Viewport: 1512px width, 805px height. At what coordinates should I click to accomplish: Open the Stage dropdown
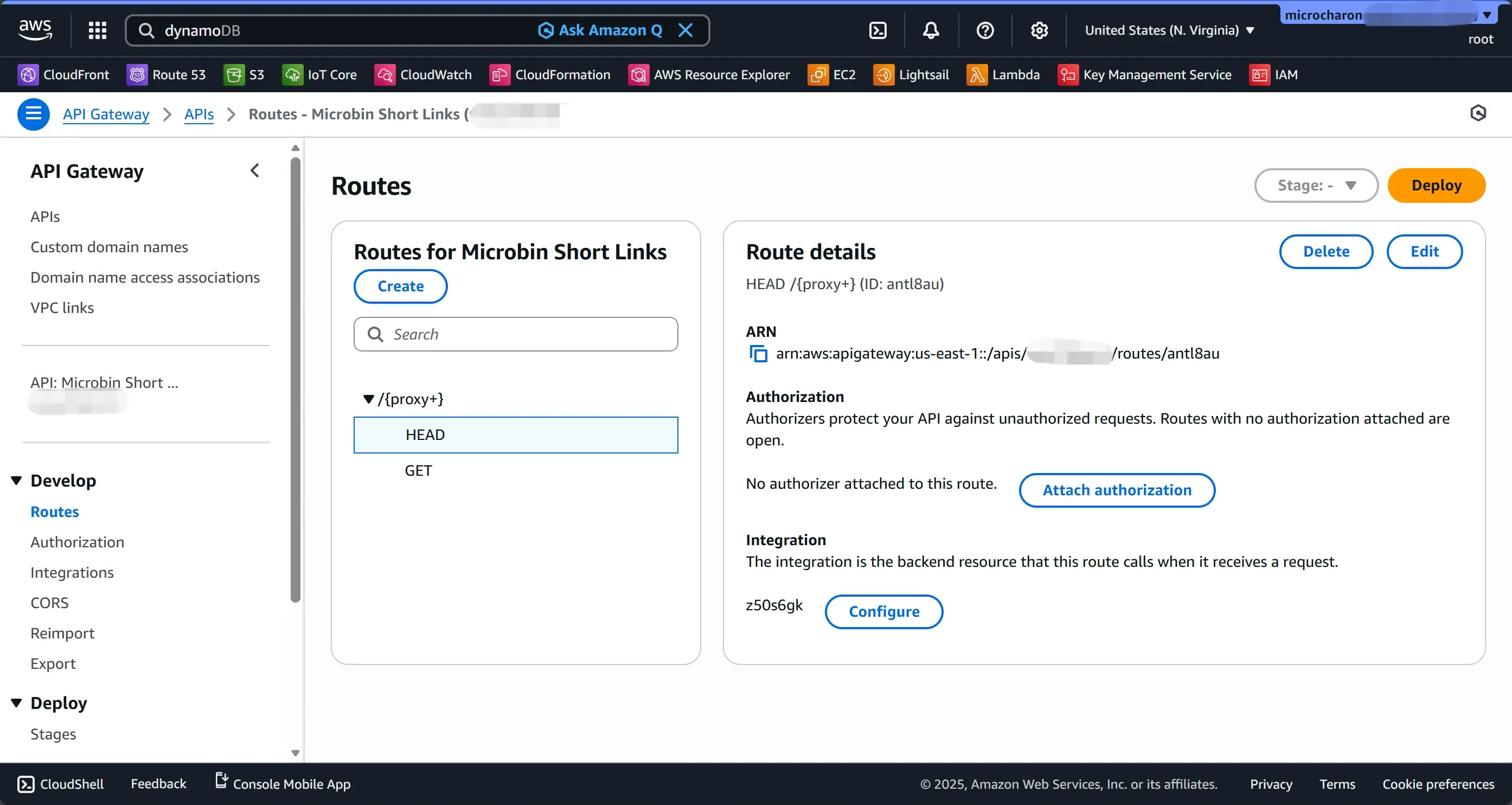pos(1316,185)
